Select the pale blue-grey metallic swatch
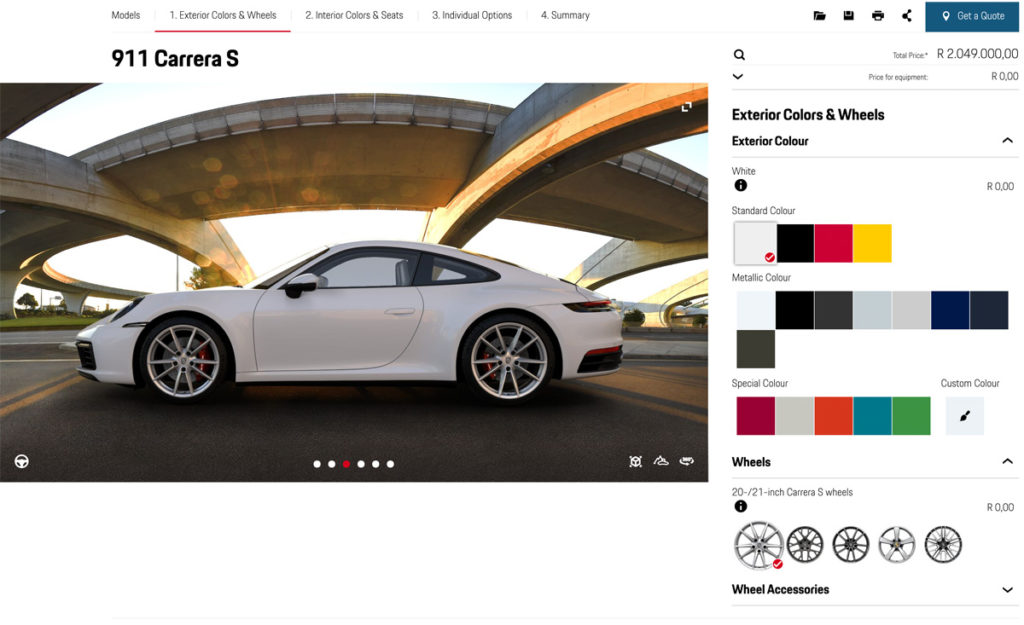The width and height of the screenshot is (1024, 625). [872, 310]
